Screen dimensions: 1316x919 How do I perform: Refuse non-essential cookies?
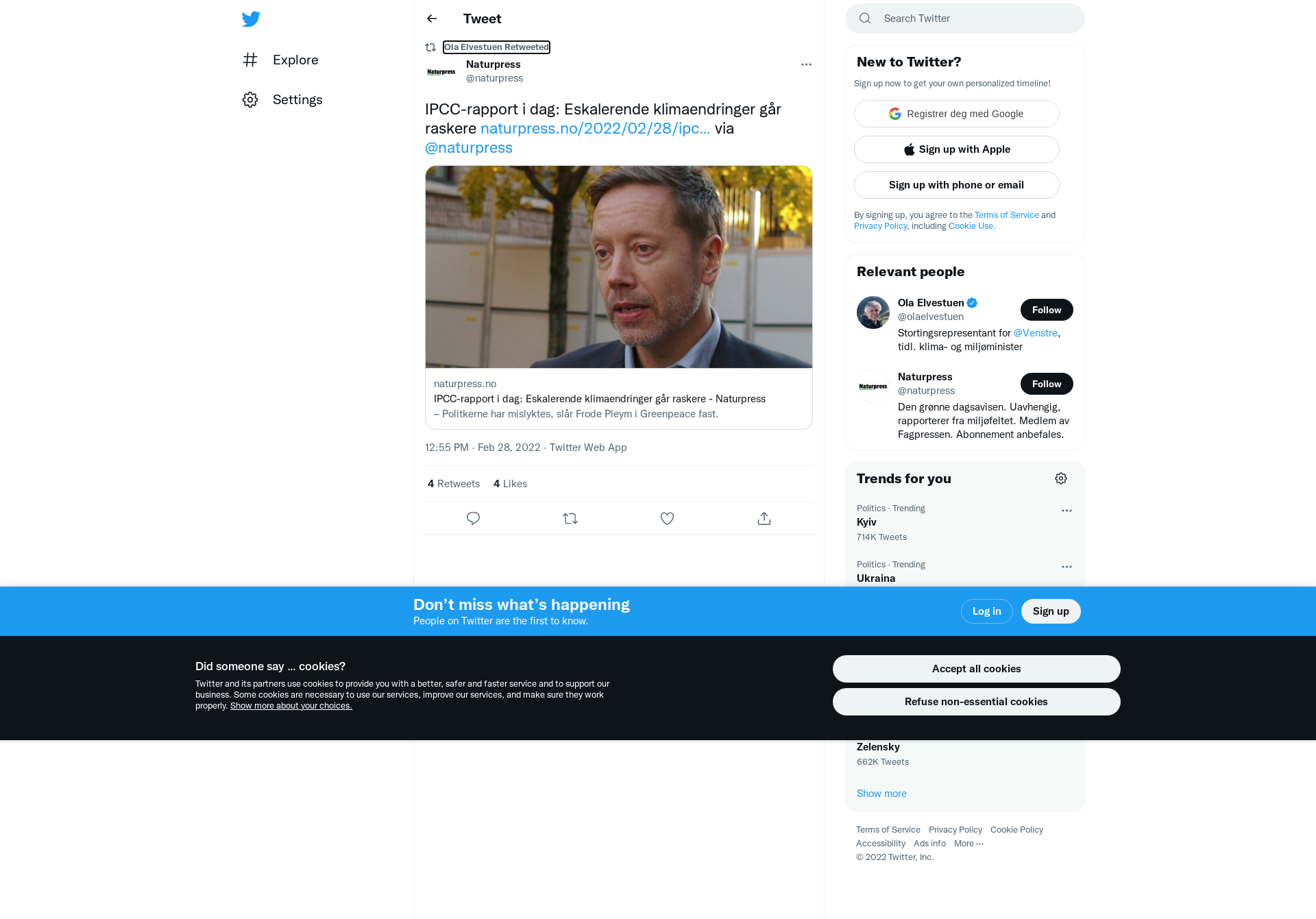[976, 702]
